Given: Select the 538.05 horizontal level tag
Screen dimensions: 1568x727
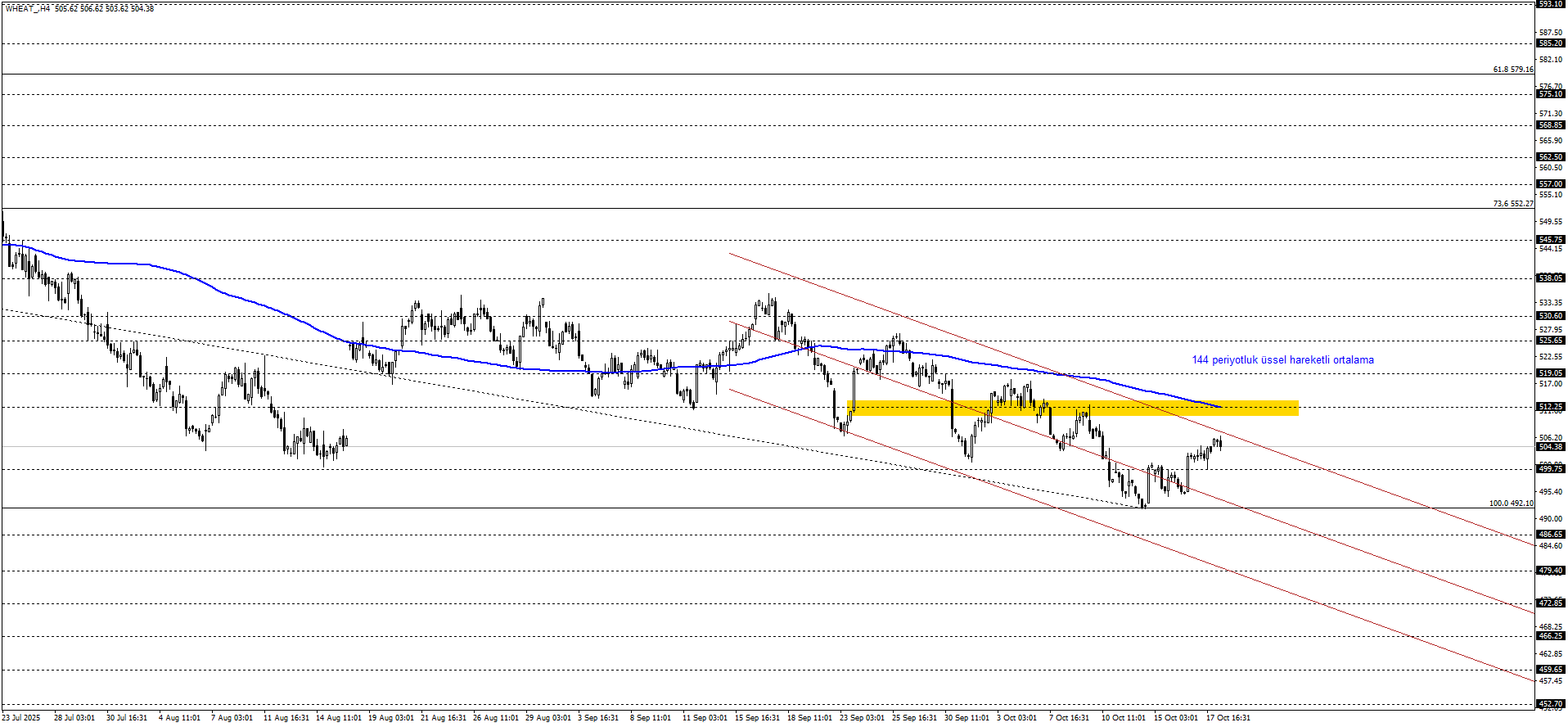Looking at the screenshot, I should 1551,278.
